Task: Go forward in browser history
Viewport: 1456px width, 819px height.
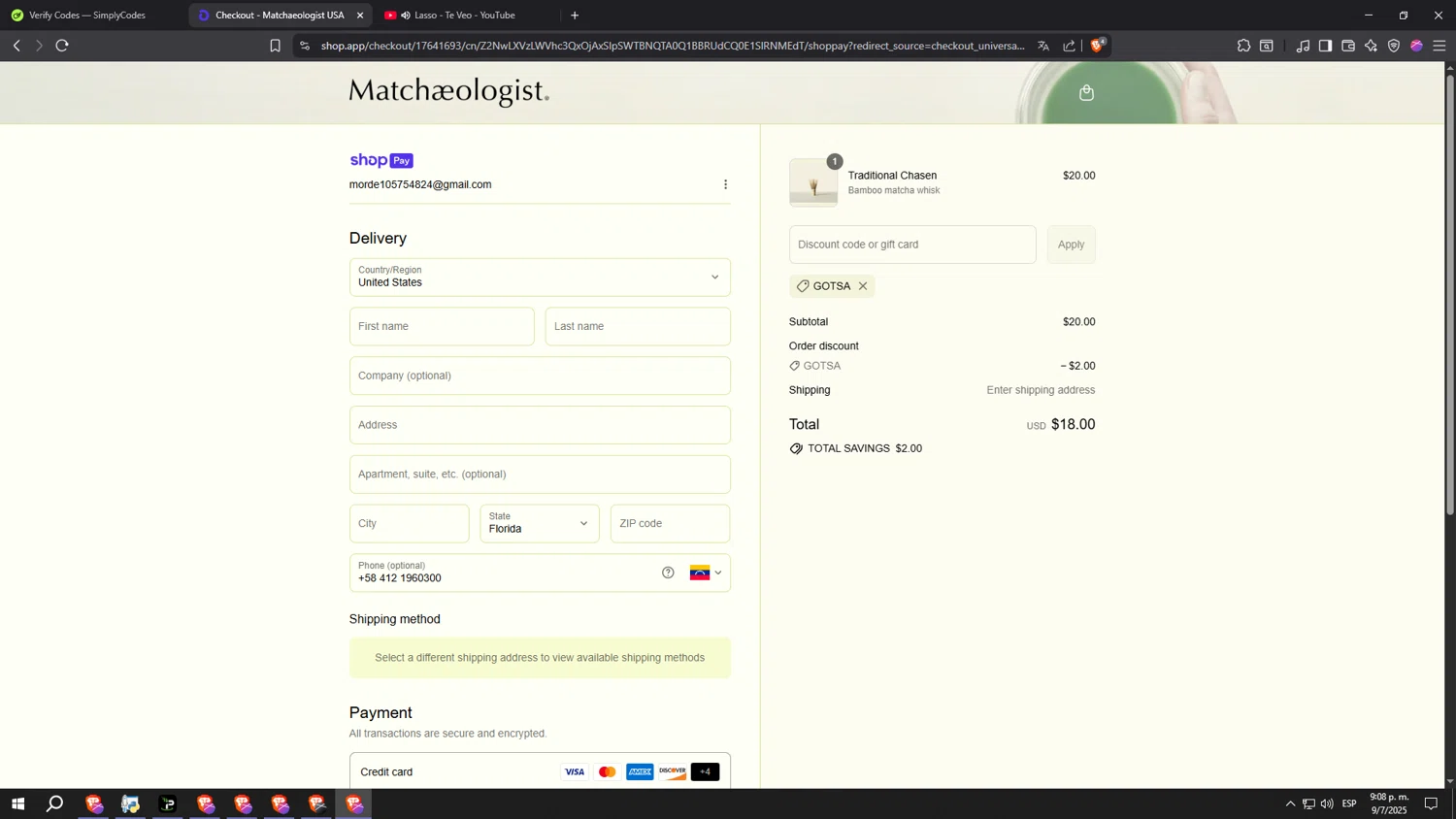Action: point(39,46)
